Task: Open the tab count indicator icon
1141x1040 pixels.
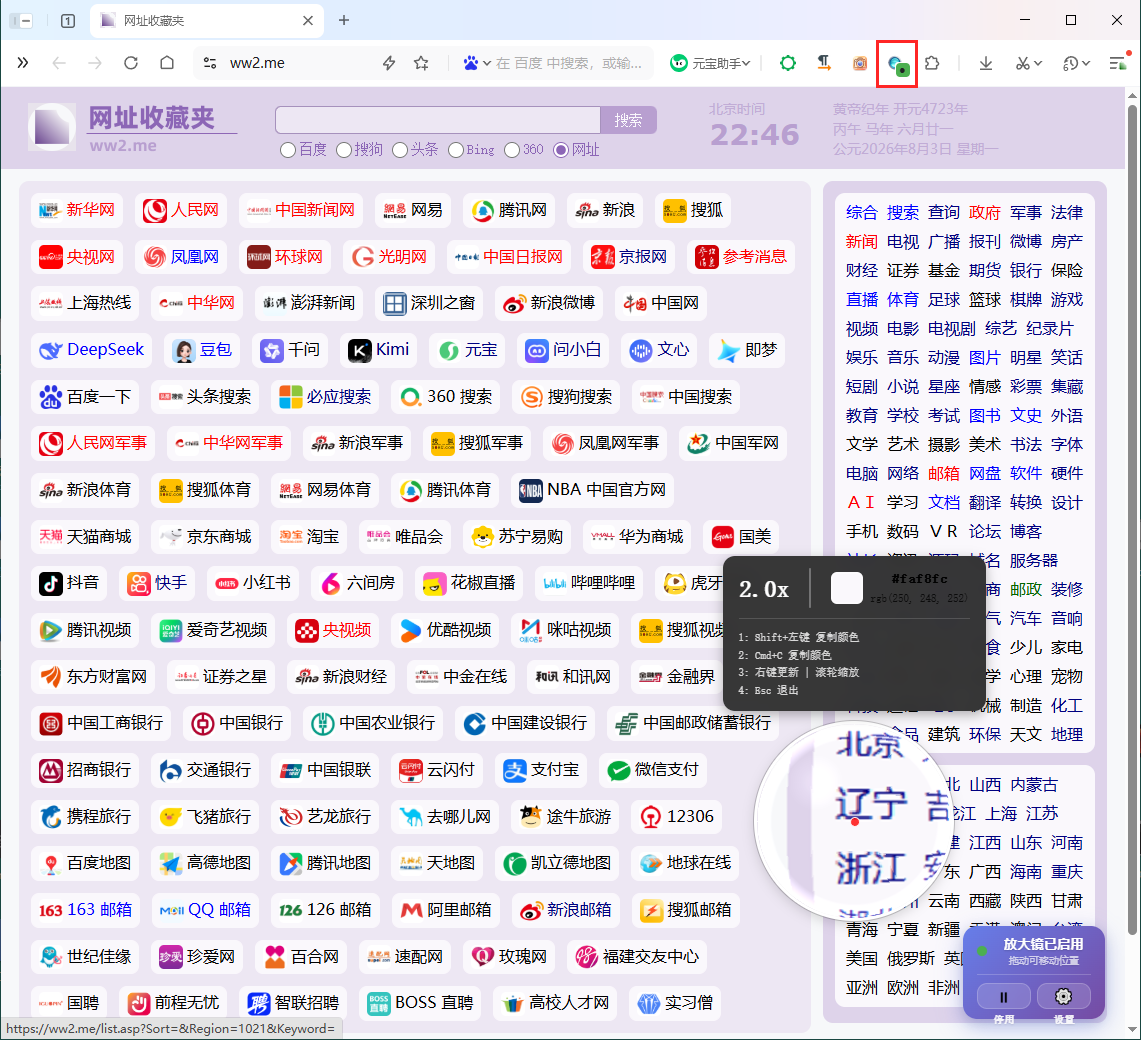Action: pos(68,20)
